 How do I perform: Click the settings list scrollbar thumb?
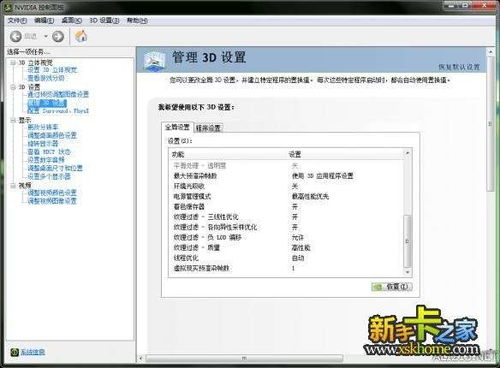pyautogui.click(x=407, y=241)
